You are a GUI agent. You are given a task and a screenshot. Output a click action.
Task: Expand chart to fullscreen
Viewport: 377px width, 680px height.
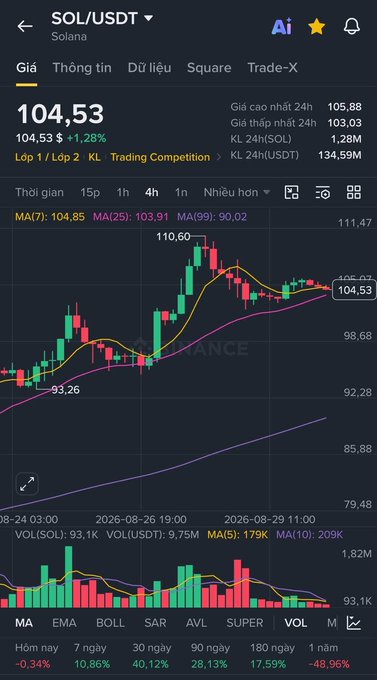tap(27, 484)
